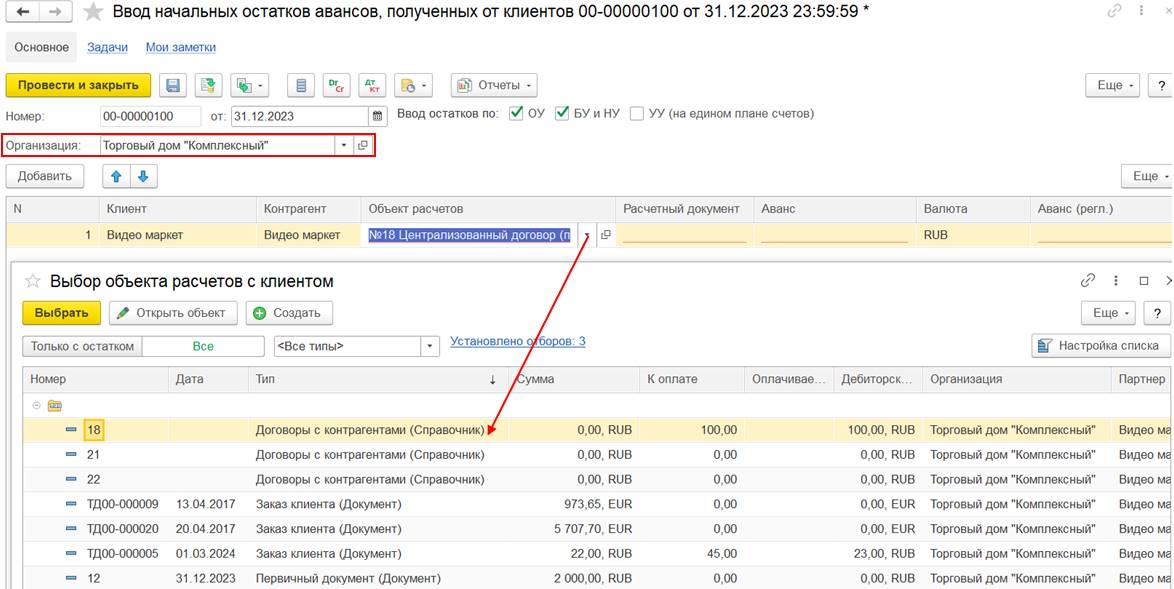Open the table's Еще menu above the Валюта column
Image resolution: width=1174 pixels, height=589 pixels.
(x=1148, y=177)
